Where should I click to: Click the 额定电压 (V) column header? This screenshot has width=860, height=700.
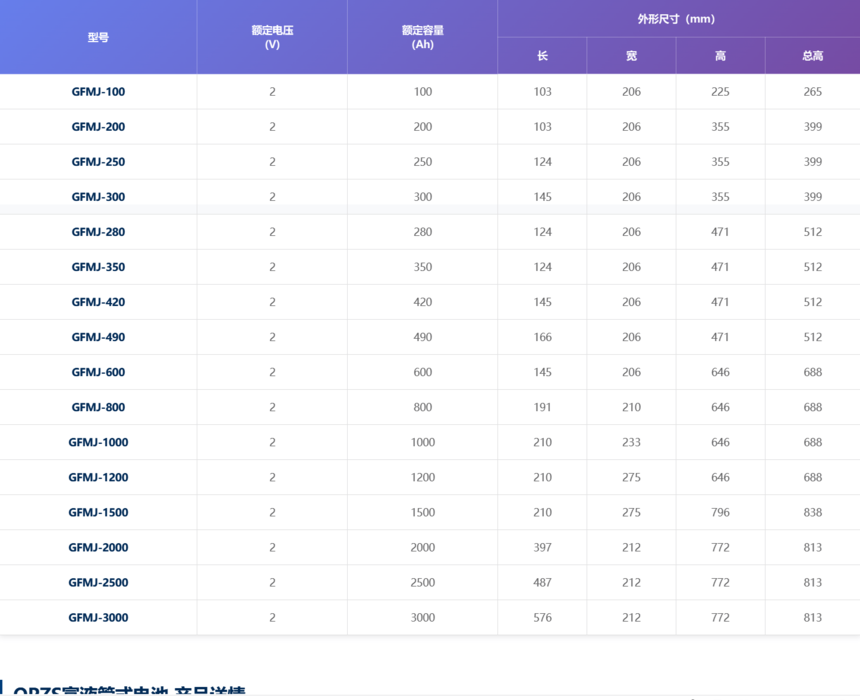point(272,37)
